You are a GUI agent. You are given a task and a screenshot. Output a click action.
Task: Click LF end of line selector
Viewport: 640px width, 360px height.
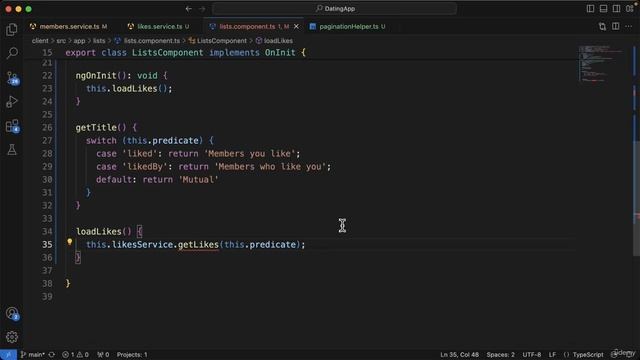552,355
